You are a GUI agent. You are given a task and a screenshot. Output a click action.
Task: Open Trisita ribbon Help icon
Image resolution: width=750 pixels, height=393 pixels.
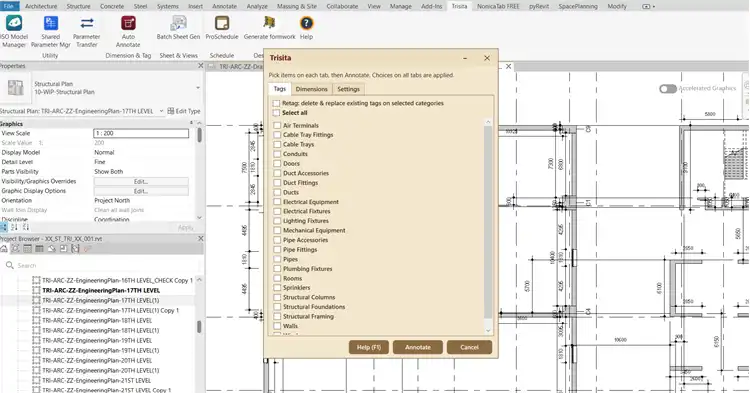pos(306,23)
